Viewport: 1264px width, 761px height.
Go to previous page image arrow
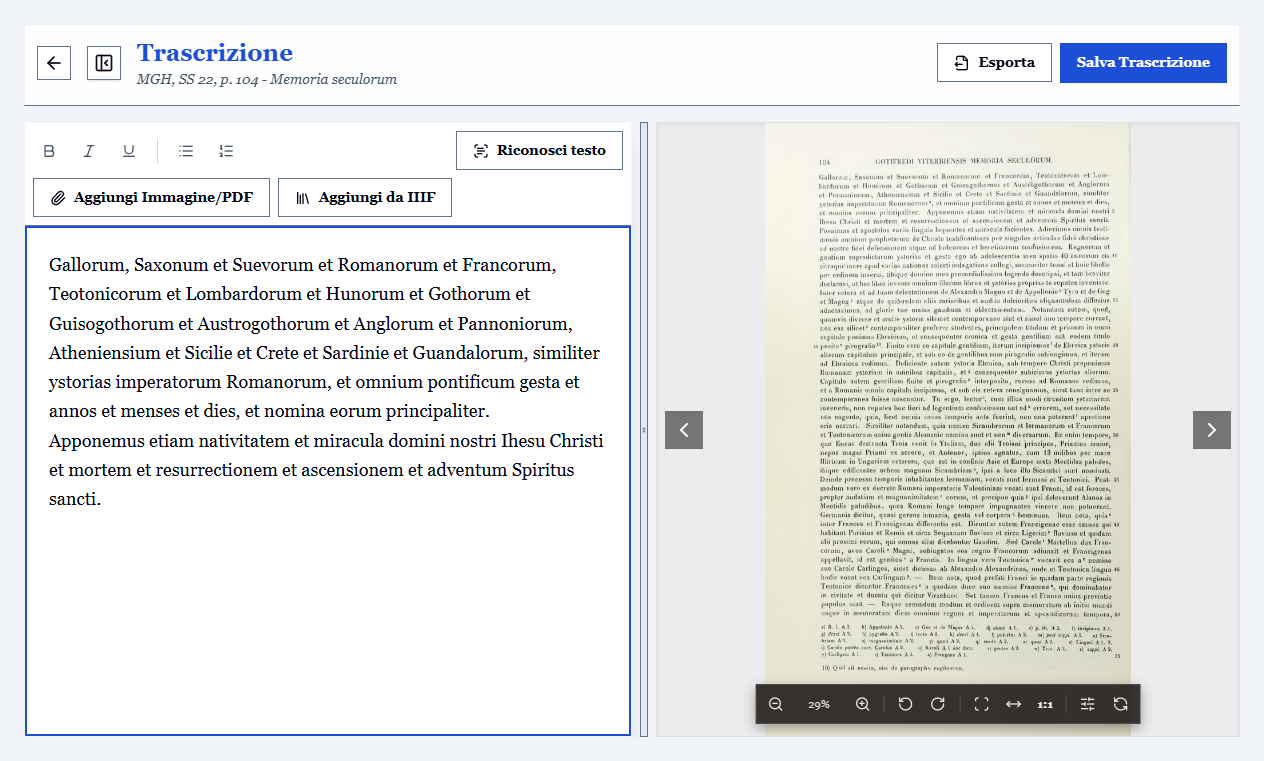684,430
